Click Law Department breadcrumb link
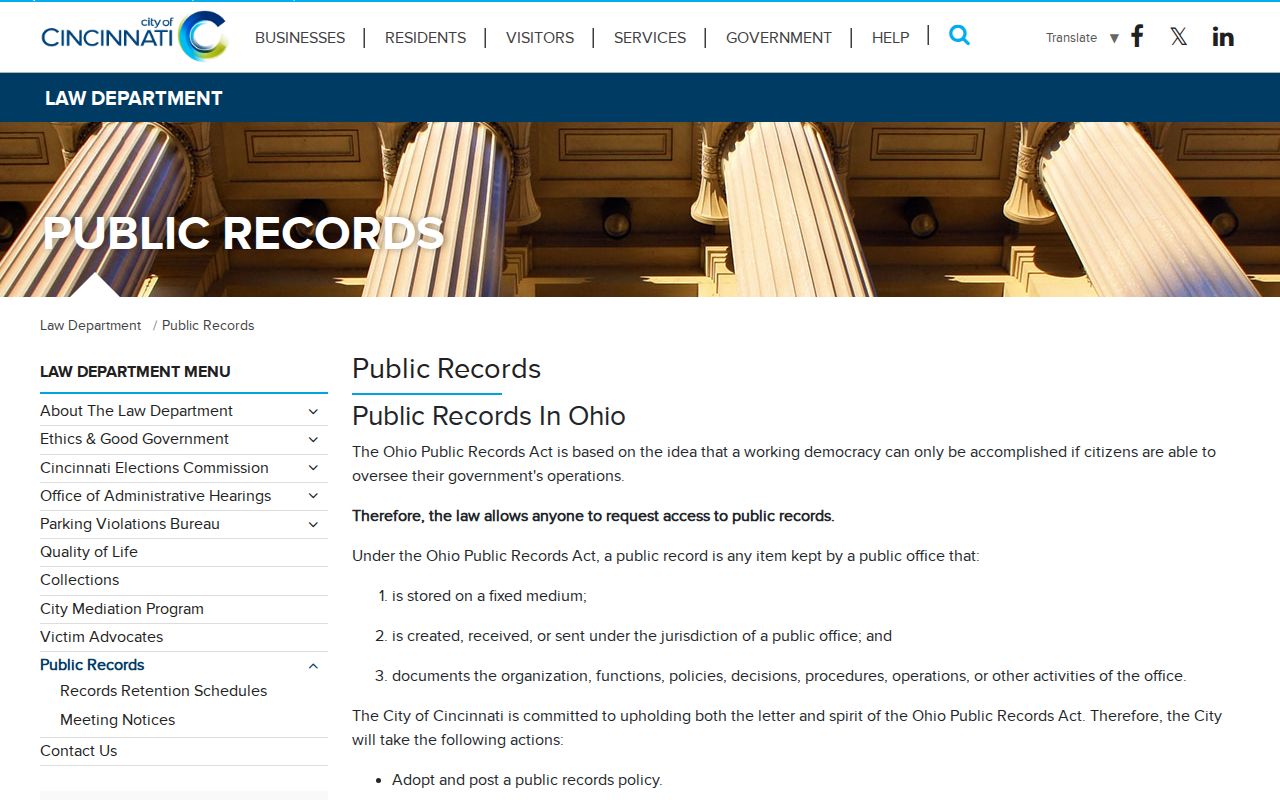 91,326
